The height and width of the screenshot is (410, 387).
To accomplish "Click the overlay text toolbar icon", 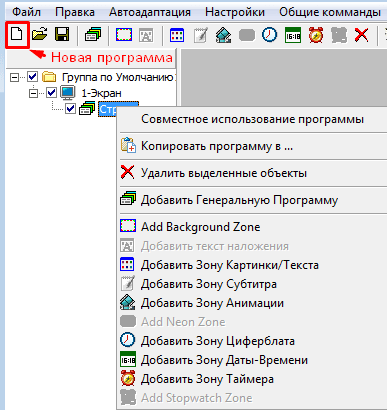I will [x=146, y=35].
